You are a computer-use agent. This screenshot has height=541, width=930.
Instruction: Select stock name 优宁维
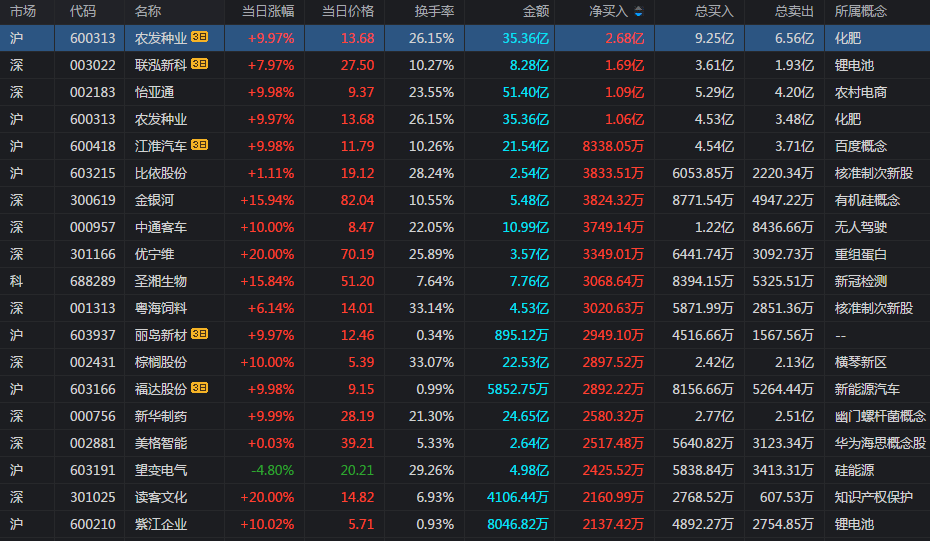tap(154, 254)
